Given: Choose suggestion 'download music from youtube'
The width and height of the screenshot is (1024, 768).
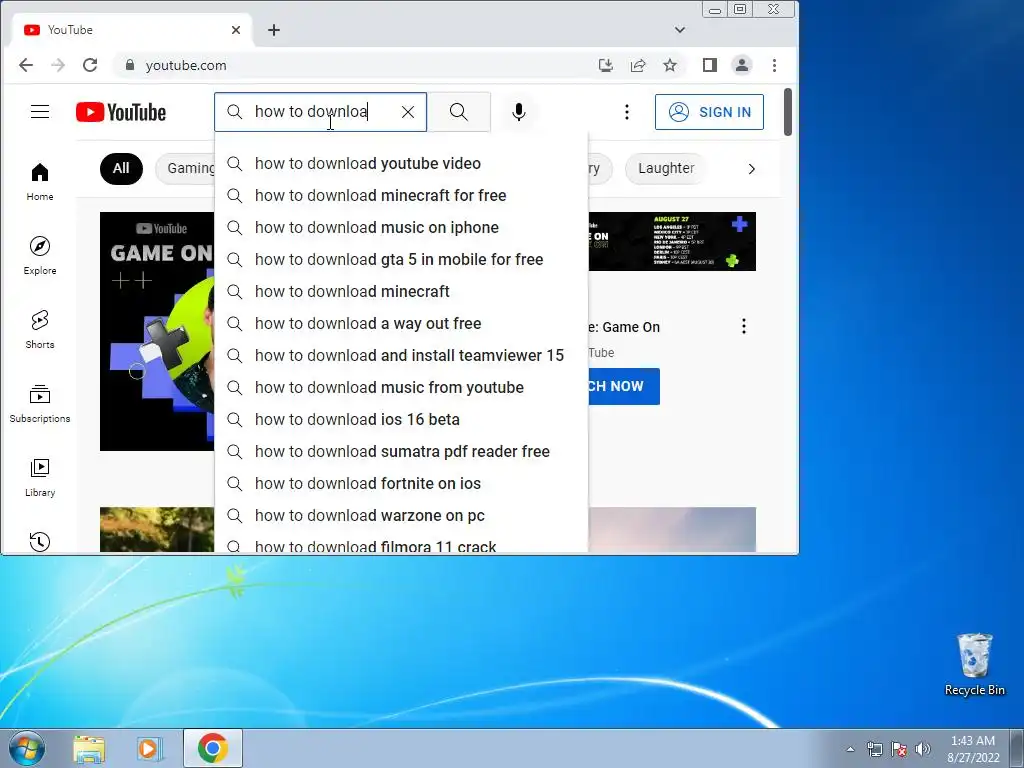Looking at the screenshot, I should point(401,387).
